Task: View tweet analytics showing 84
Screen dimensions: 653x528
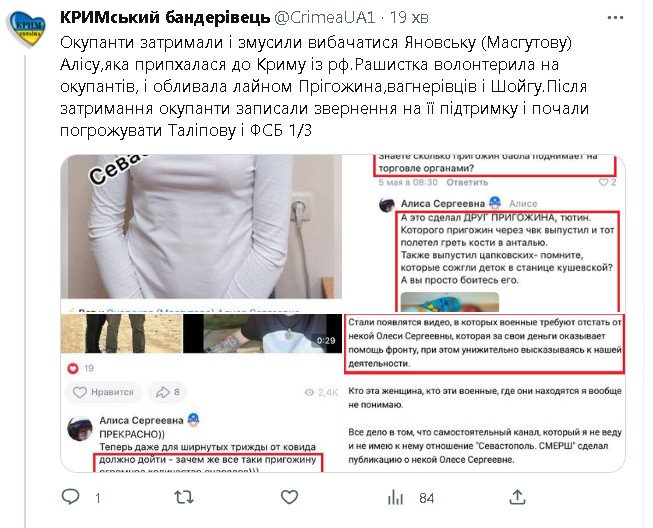Action: 411,498
